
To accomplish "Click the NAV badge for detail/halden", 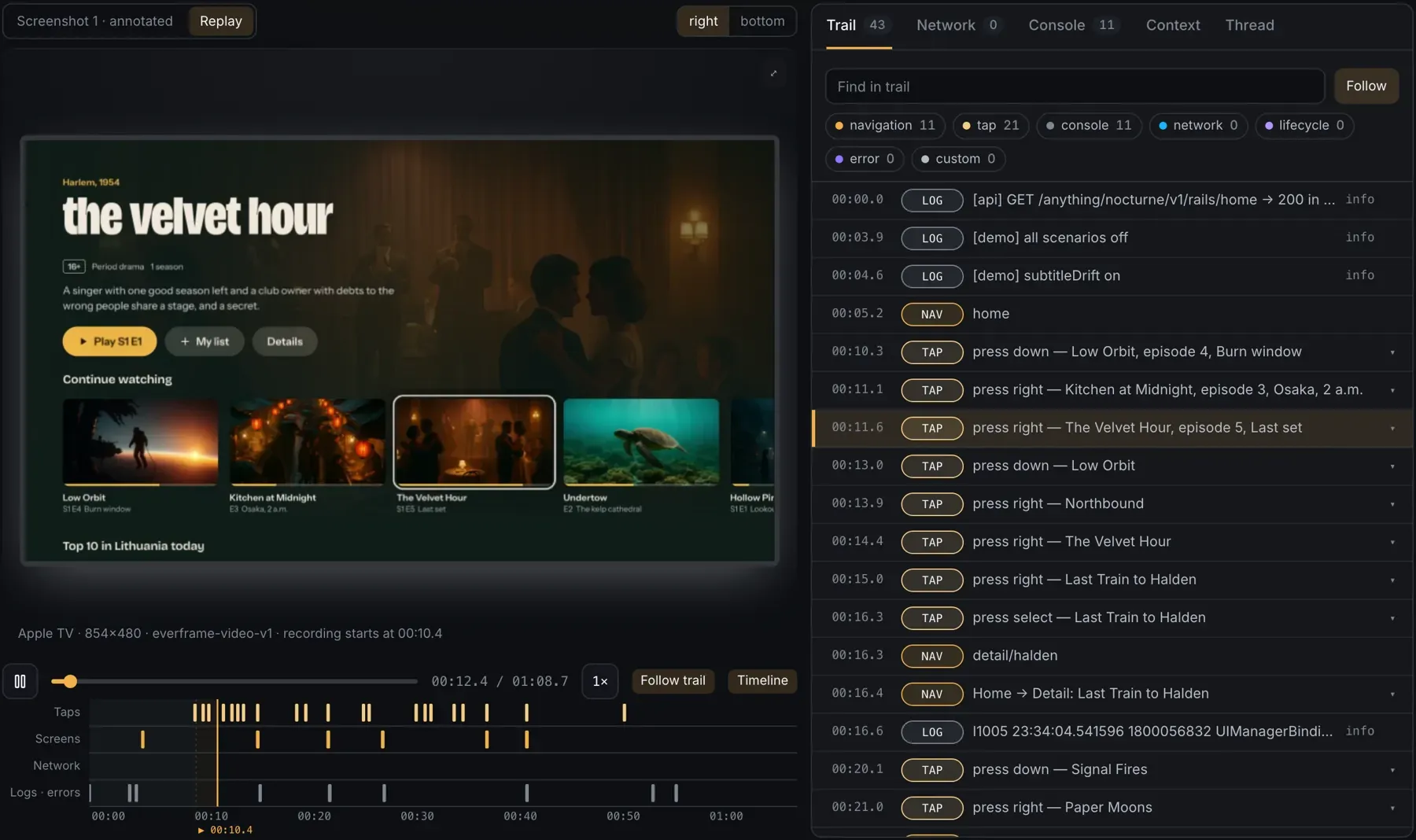I will click(x=931, y=656).
